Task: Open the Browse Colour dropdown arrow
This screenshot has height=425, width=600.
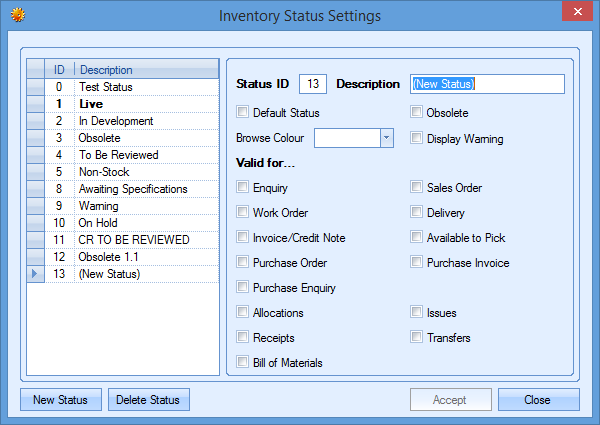Action: (x=386, y=138)
